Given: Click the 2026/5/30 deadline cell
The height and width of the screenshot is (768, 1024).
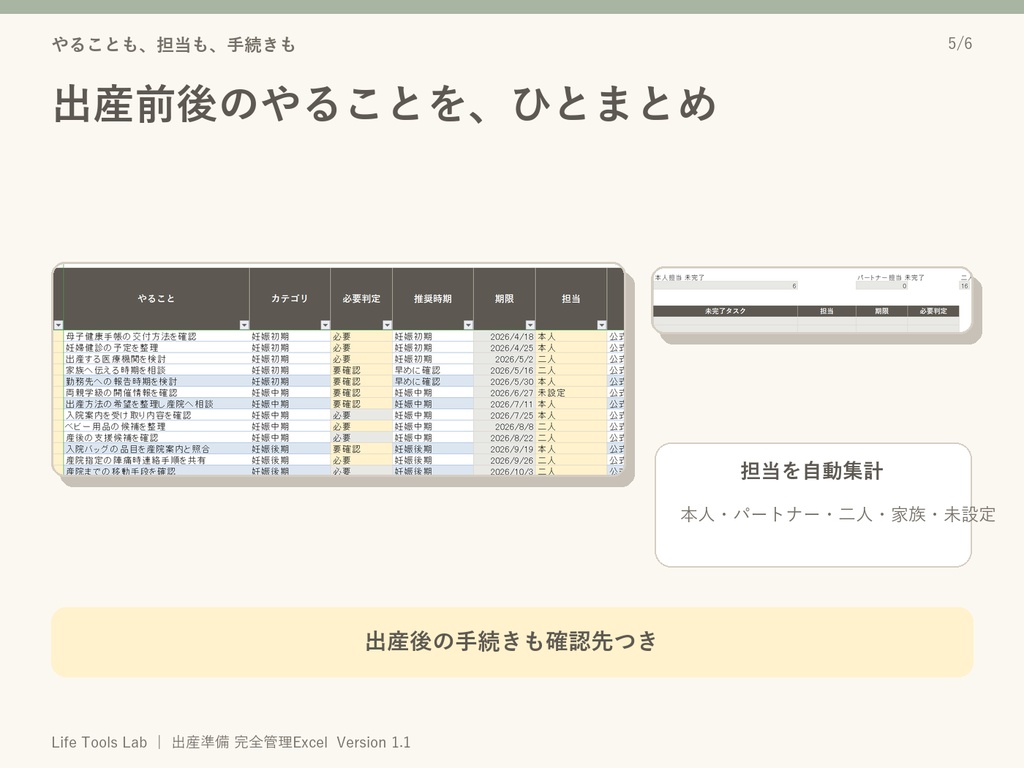Looking at the screenshot, I should coord(504,381).
